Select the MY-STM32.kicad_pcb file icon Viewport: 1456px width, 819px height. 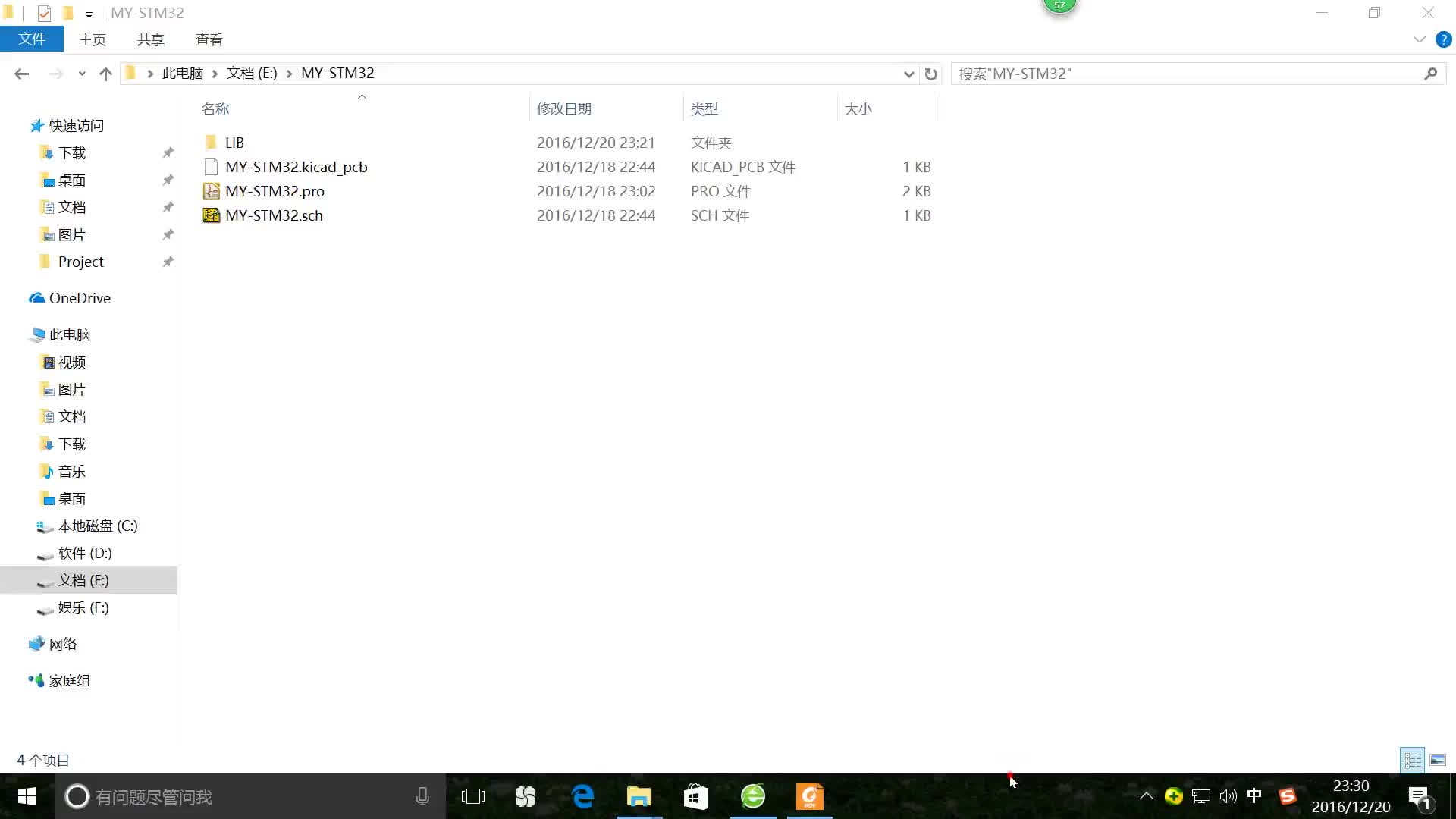(211, 167)
